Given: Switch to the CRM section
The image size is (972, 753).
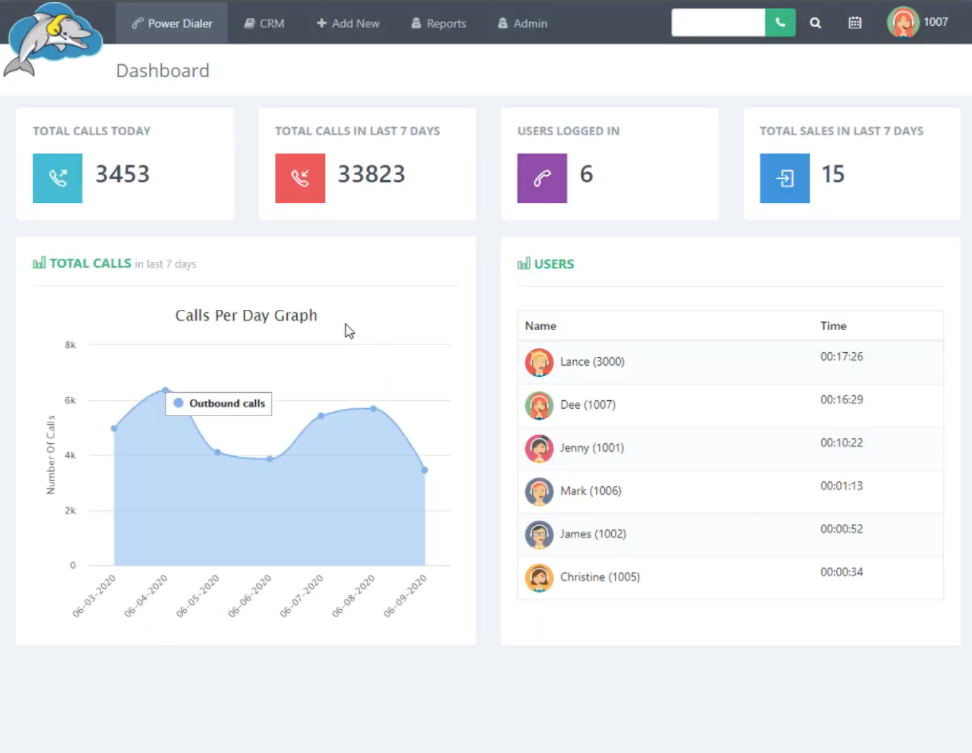Looking at the screenshot, I should click(264, 21).
